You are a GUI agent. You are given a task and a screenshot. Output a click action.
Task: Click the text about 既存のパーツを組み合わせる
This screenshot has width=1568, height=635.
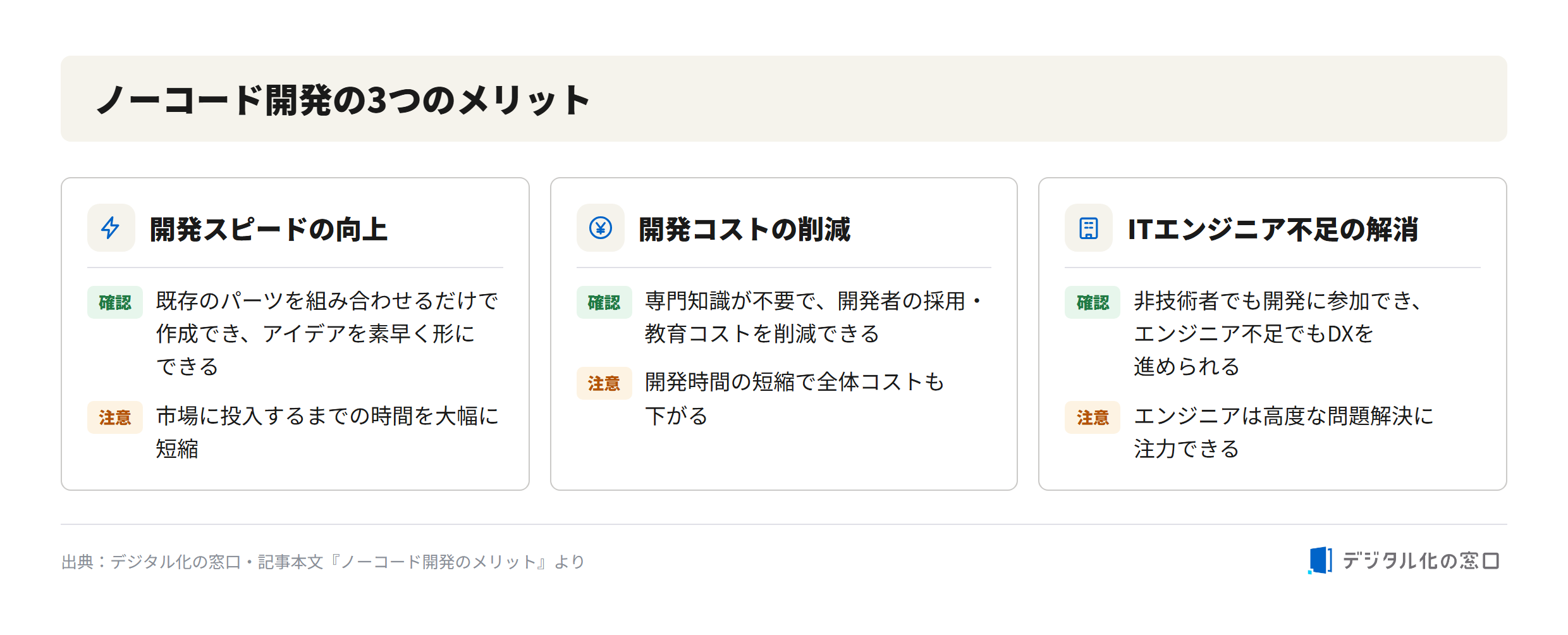coord(327,333)
